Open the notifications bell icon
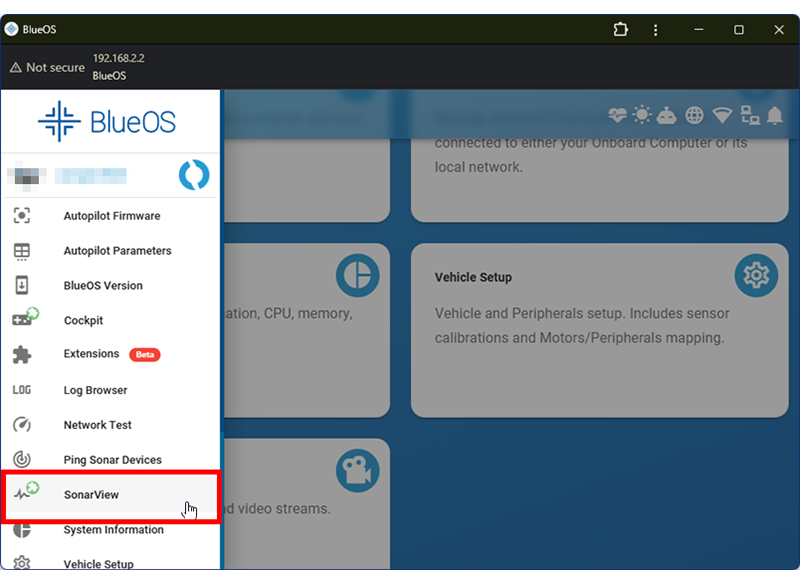The height and width of the screenshot is (582, 800). click(775, 115)
